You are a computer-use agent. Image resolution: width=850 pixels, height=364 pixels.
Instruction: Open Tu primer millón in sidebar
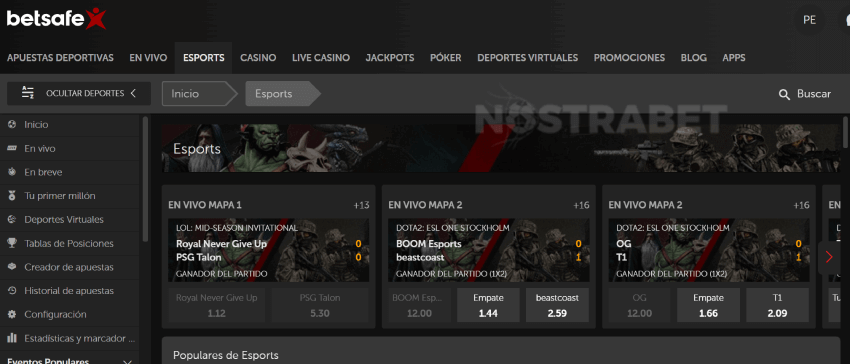(x=60, y=196)
